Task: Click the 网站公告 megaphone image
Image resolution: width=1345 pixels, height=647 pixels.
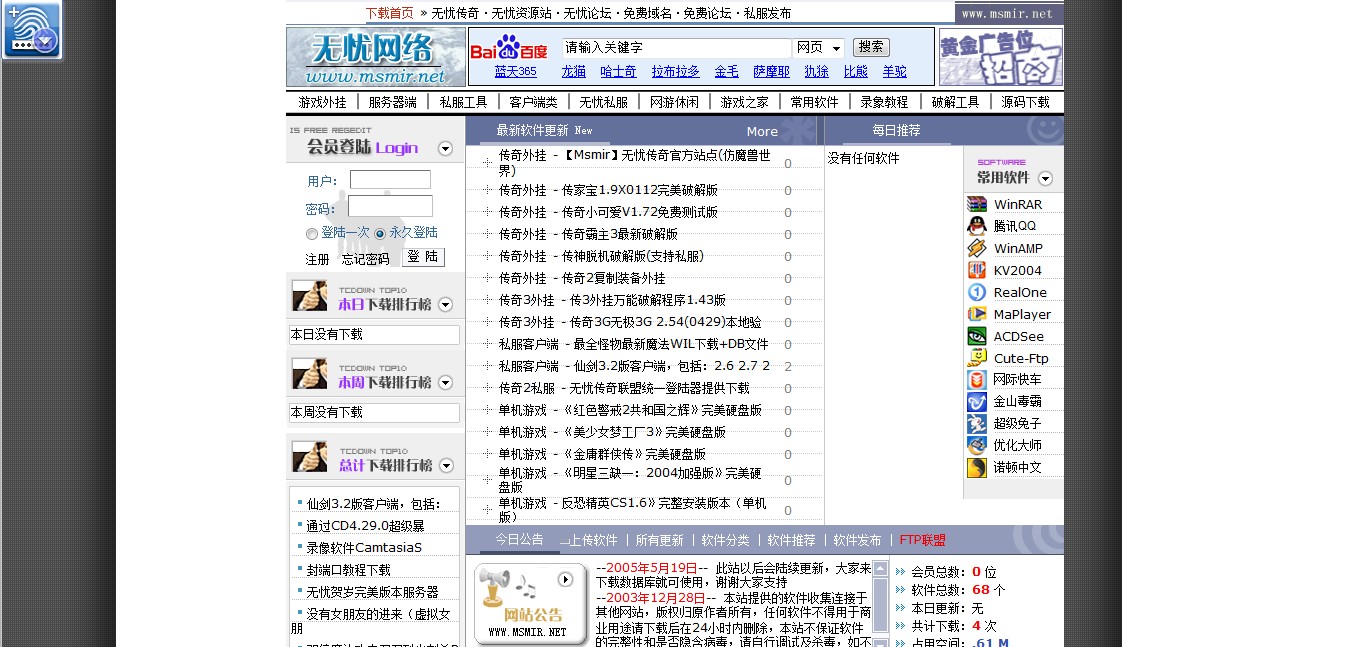Action: click(530, 604)
